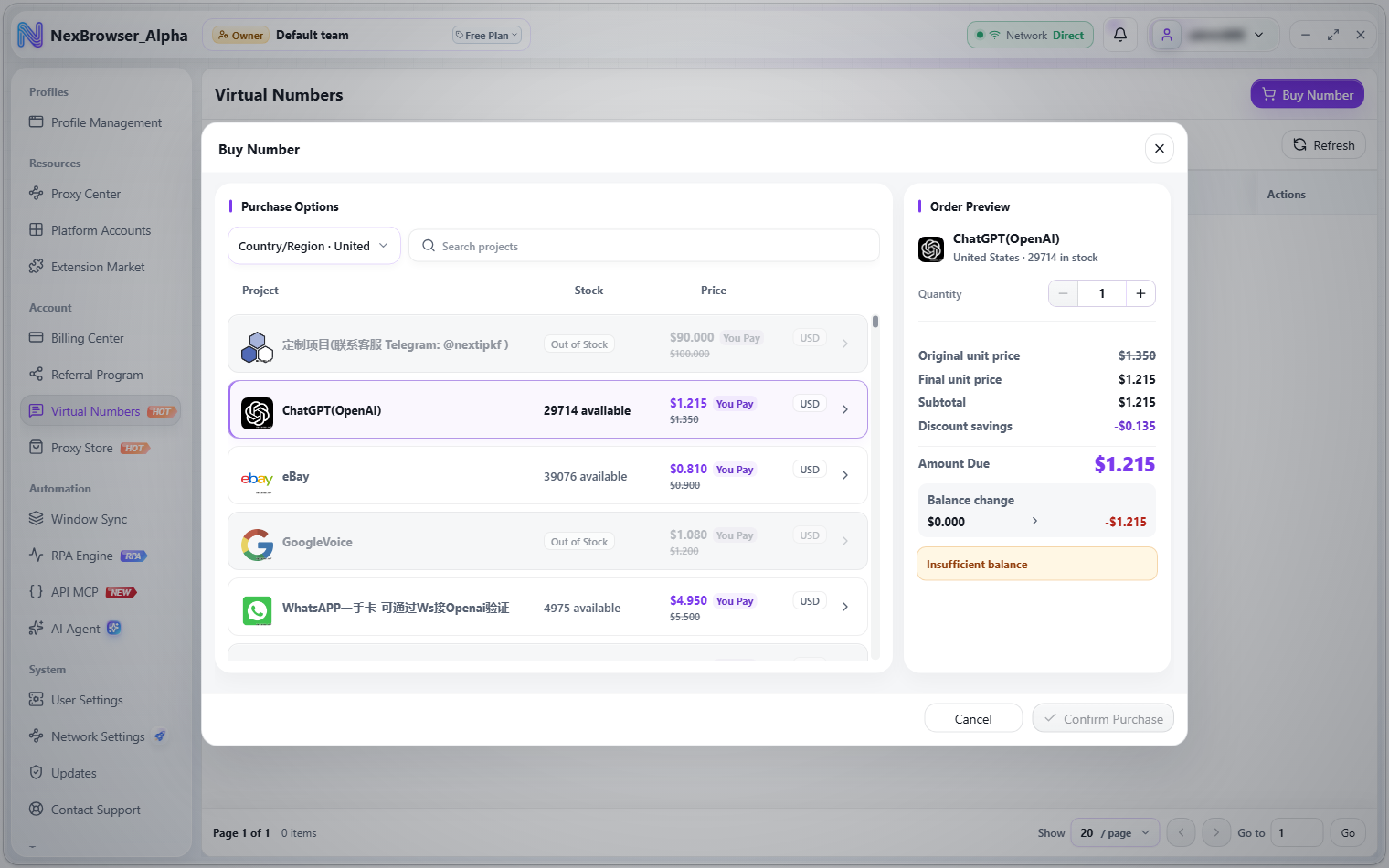Open User Settings in the sidebar
This screenshot has width=1389, height=868.
coord(101,700)
